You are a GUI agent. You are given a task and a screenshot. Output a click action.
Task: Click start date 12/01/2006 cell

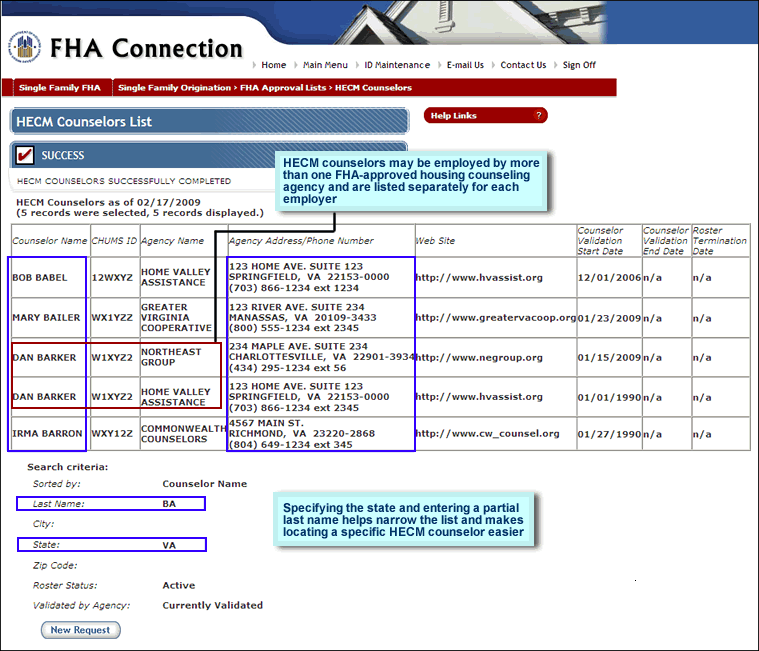point(609,278)
